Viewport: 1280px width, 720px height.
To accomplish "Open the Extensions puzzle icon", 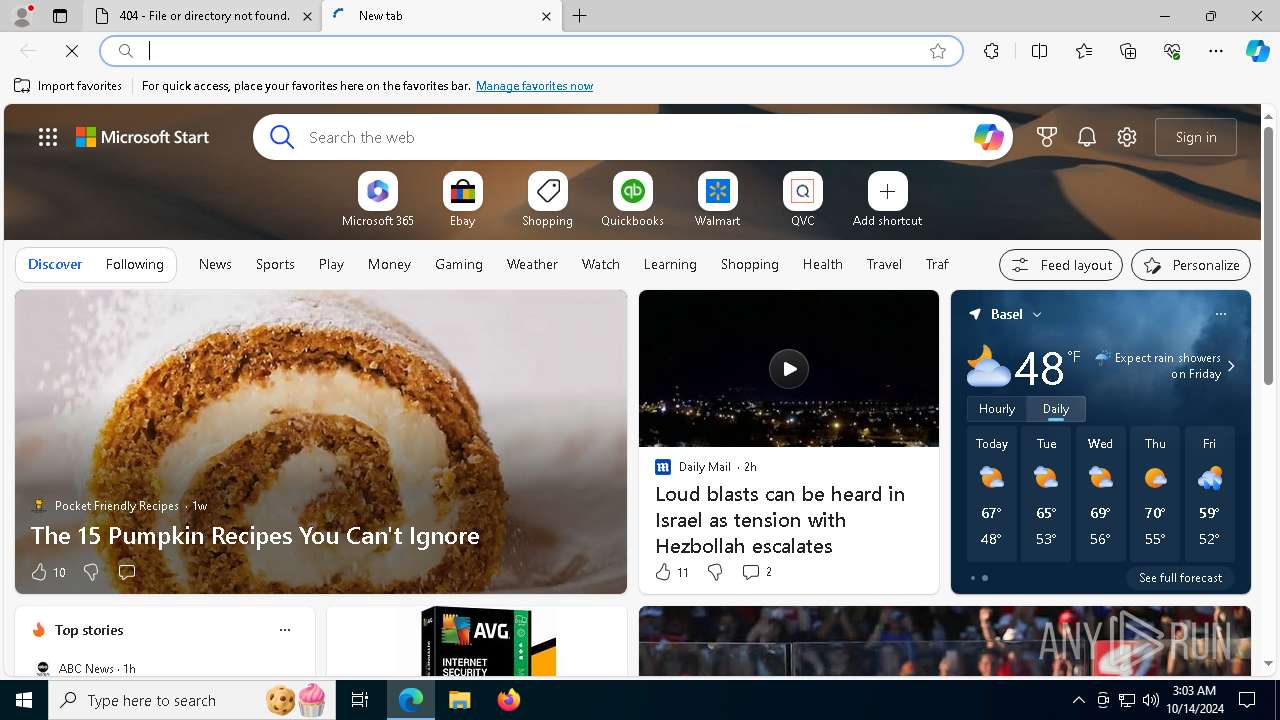I will pyautogui.click(x=991, y=51).
